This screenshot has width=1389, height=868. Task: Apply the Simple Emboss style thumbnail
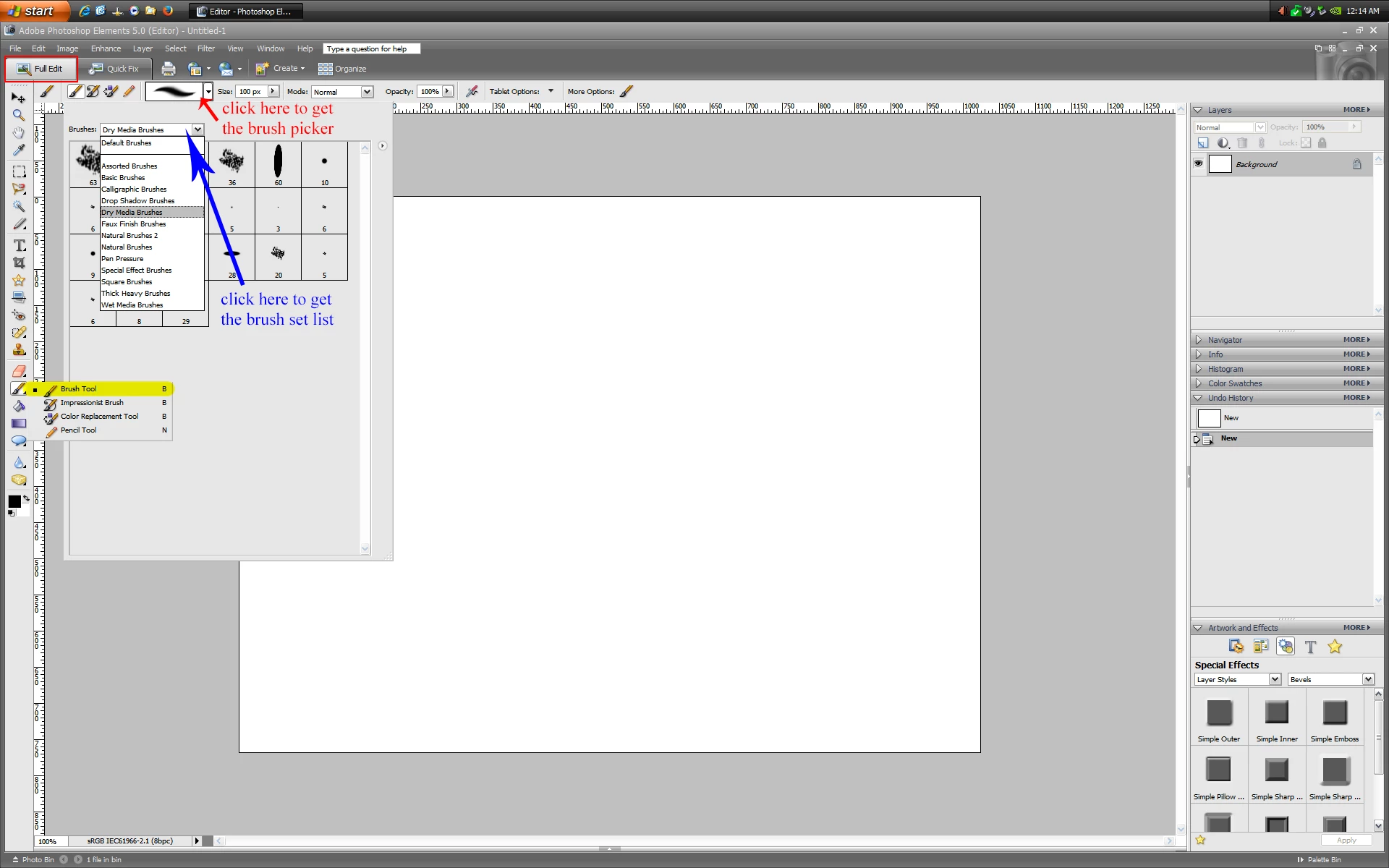[1334, 713]
